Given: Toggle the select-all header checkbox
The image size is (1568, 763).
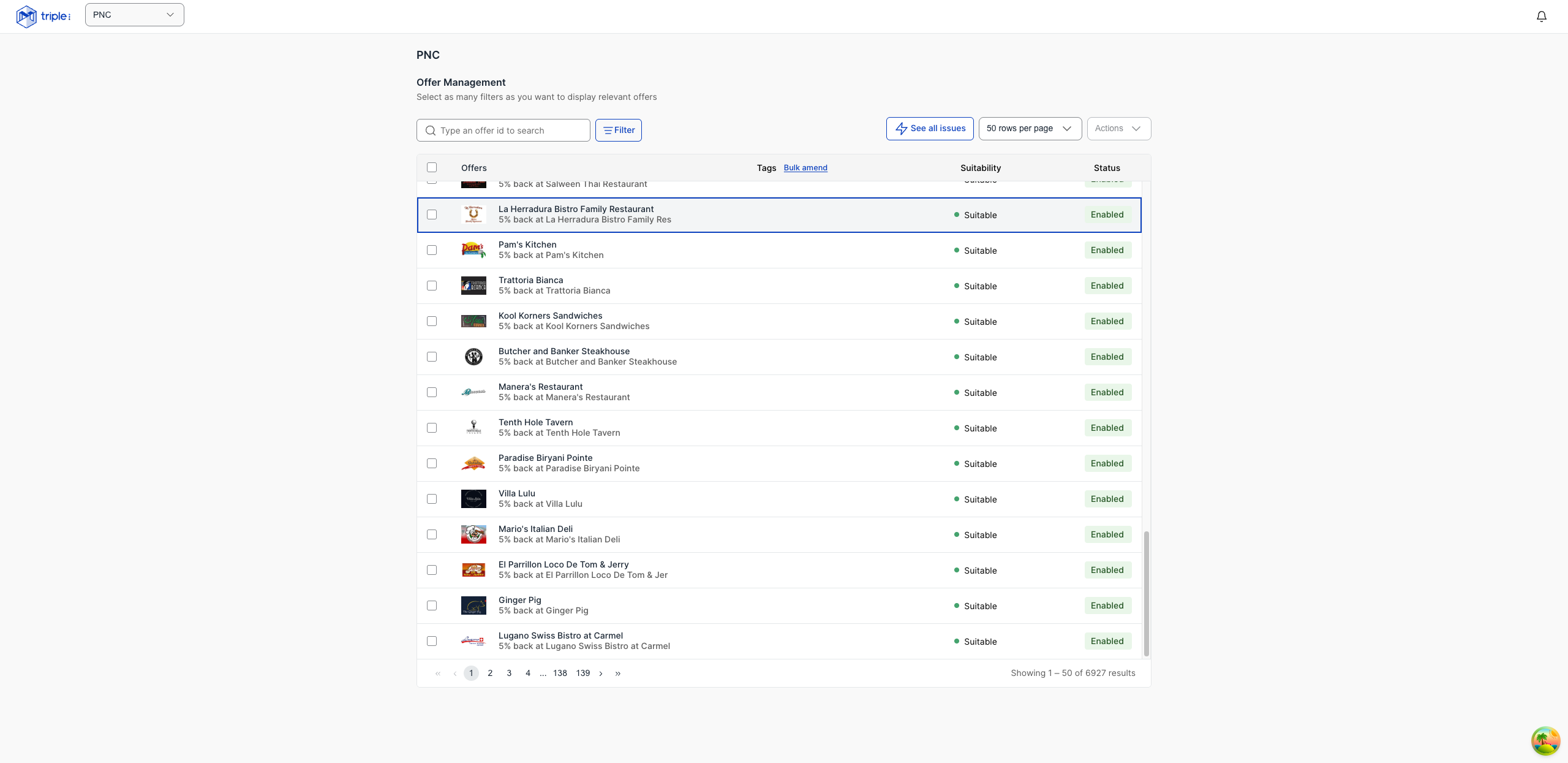Looking at the screenshot, I should [432, 167].
